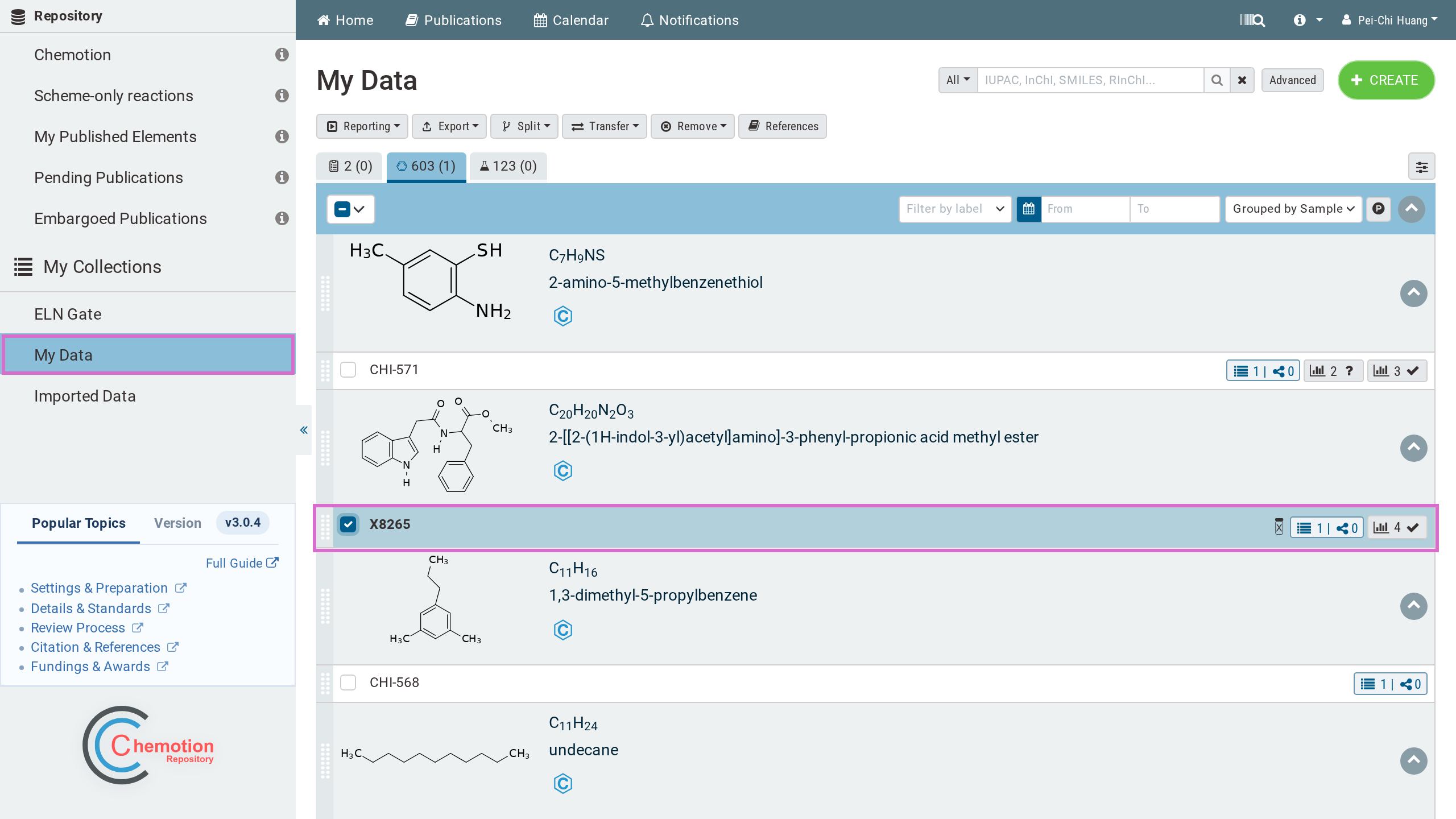Open the Remove dropdown

pyautogui.click(x=693, y=126)
